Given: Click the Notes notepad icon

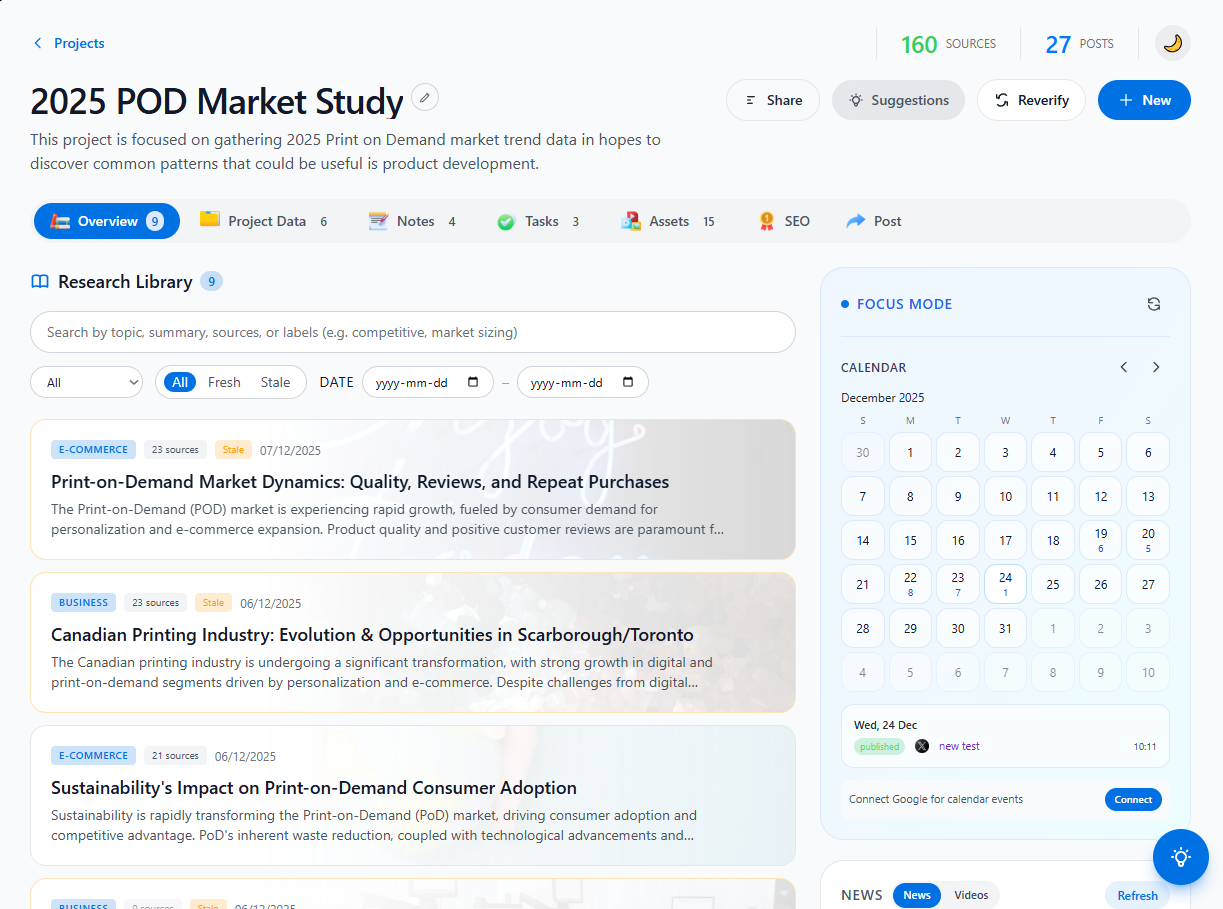Looking at the screenshot, I should tap(378, 221).
